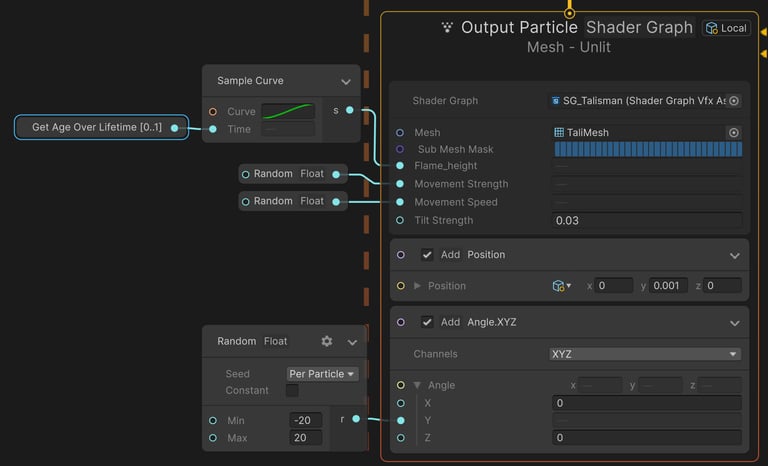This screenshot has width=768, height=466.
Task: Open the Seed Per Particle dropdown
Action: pyautogui.click(x=322, y=374)
